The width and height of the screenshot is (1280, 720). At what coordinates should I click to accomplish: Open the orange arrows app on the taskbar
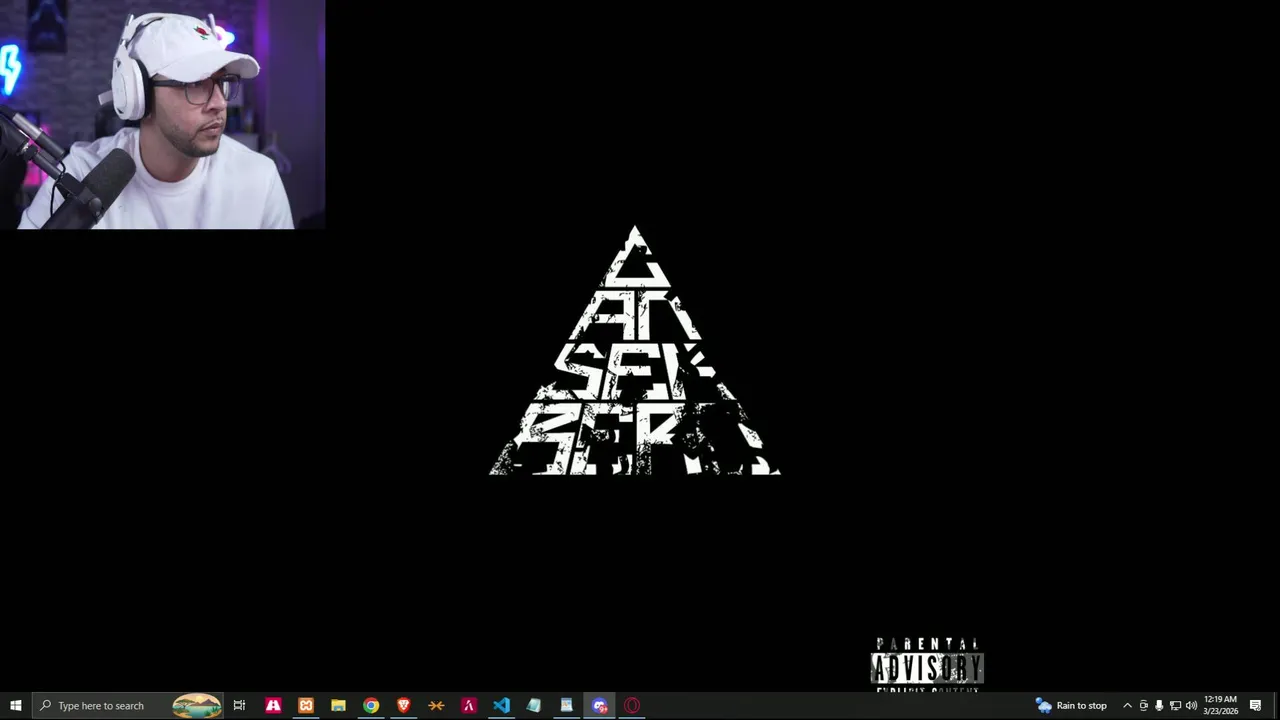click(x=436, y=705)
